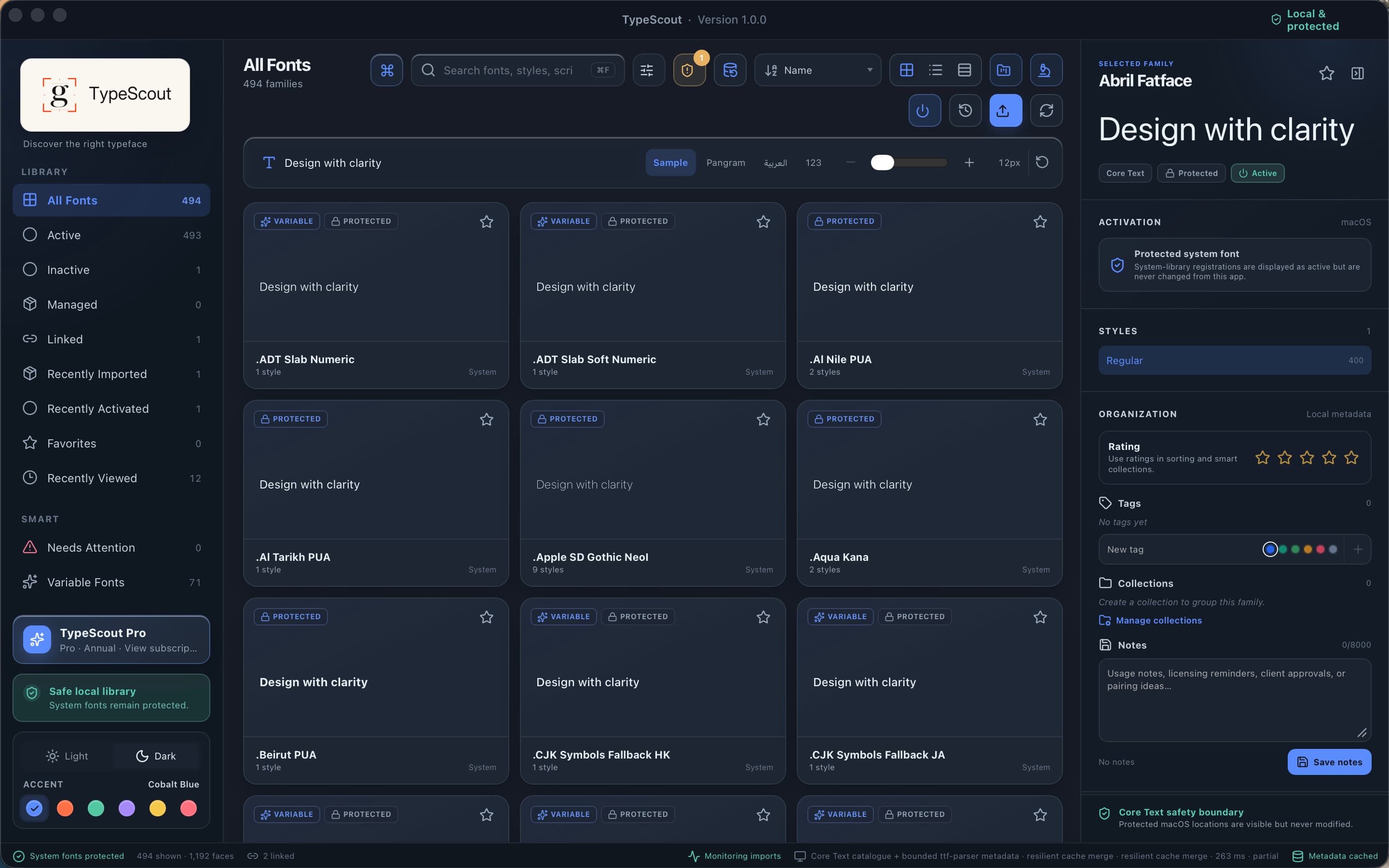
Task: Choose the orange accent color swatch
Action: point(66,808)
